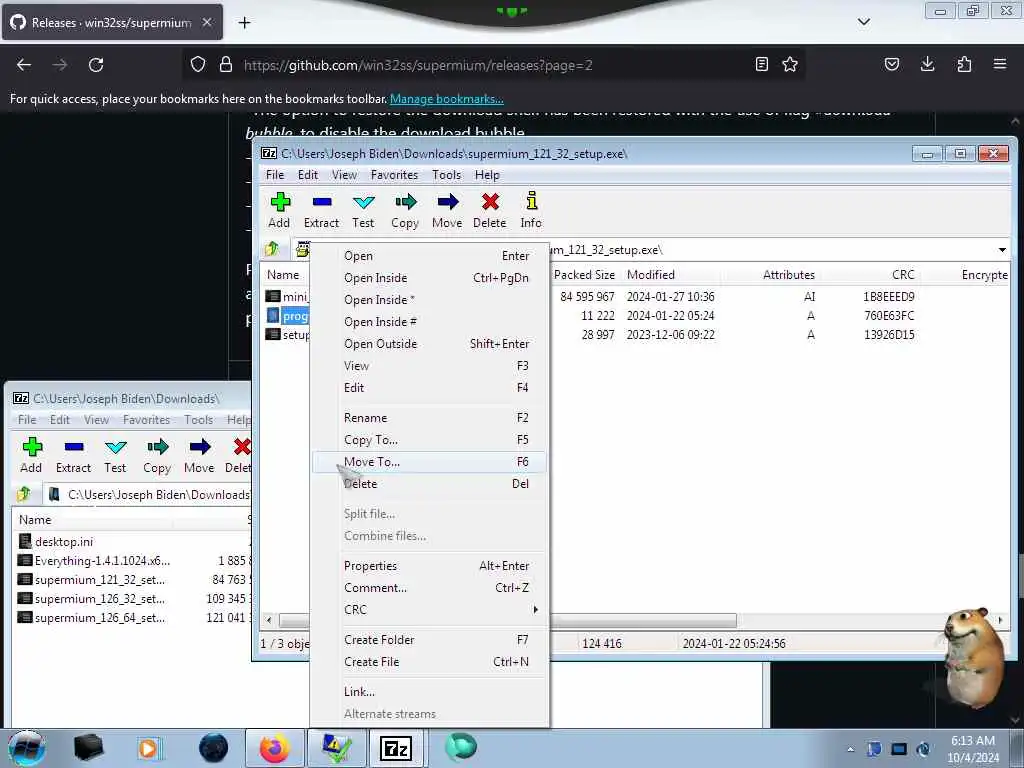Click Info icon in 7-Zip toolbar
Image resolution: width=1024 pixels, height=768 pixels.
click(x=531, y=201)
